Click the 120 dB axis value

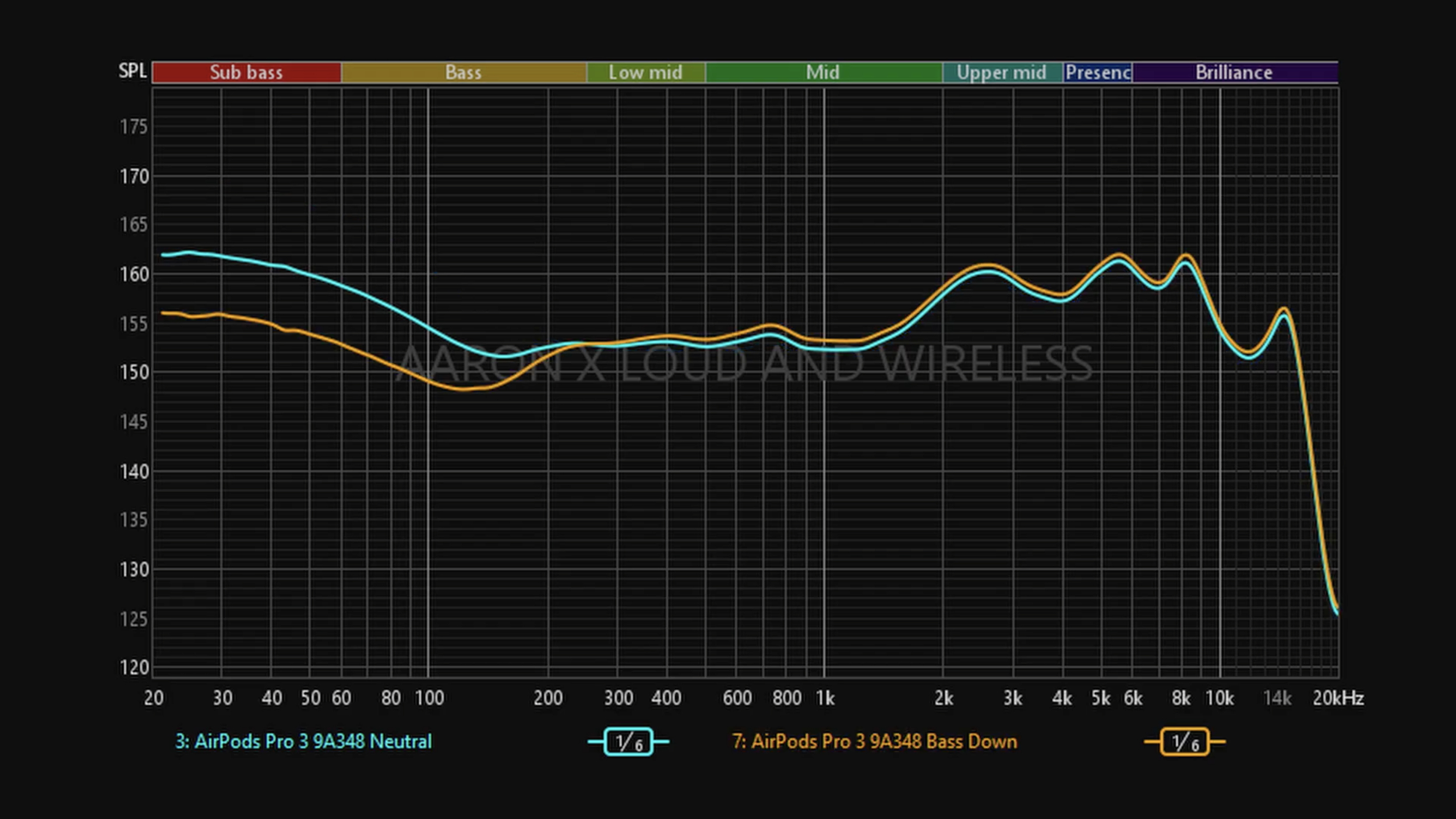click(x=134, y=668)
